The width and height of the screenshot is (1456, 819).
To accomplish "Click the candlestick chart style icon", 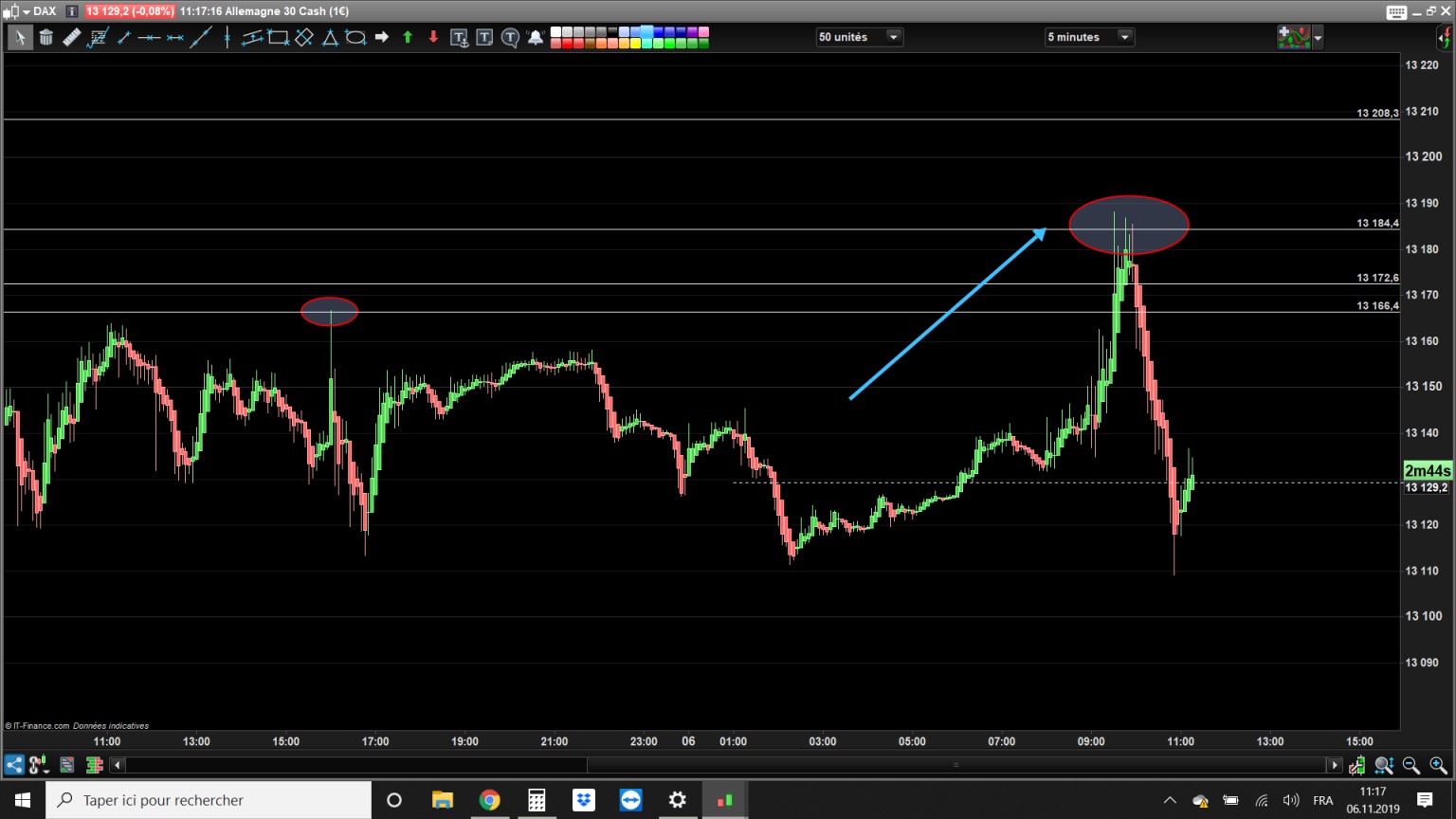I will [x=11, y=11].
